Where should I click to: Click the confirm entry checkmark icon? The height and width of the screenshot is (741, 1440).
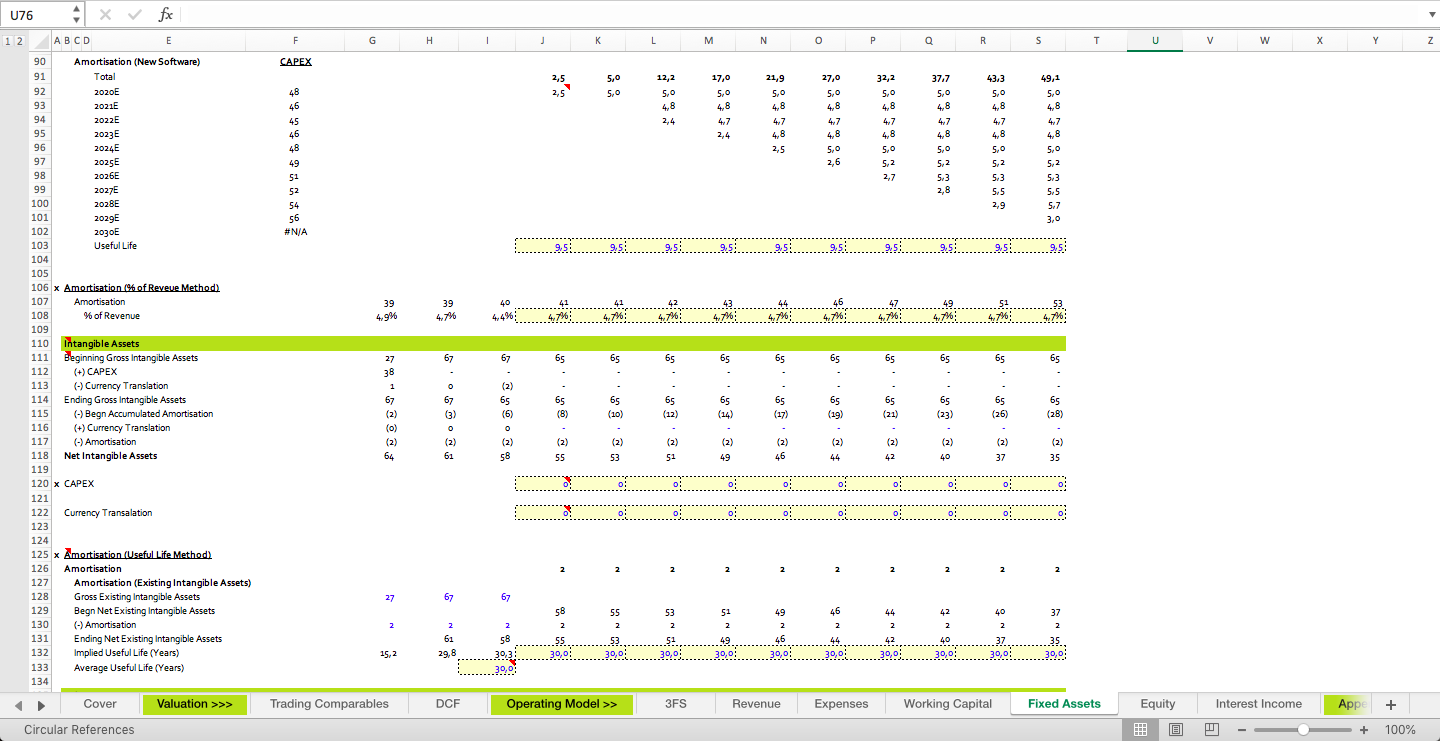pos(135,14)
